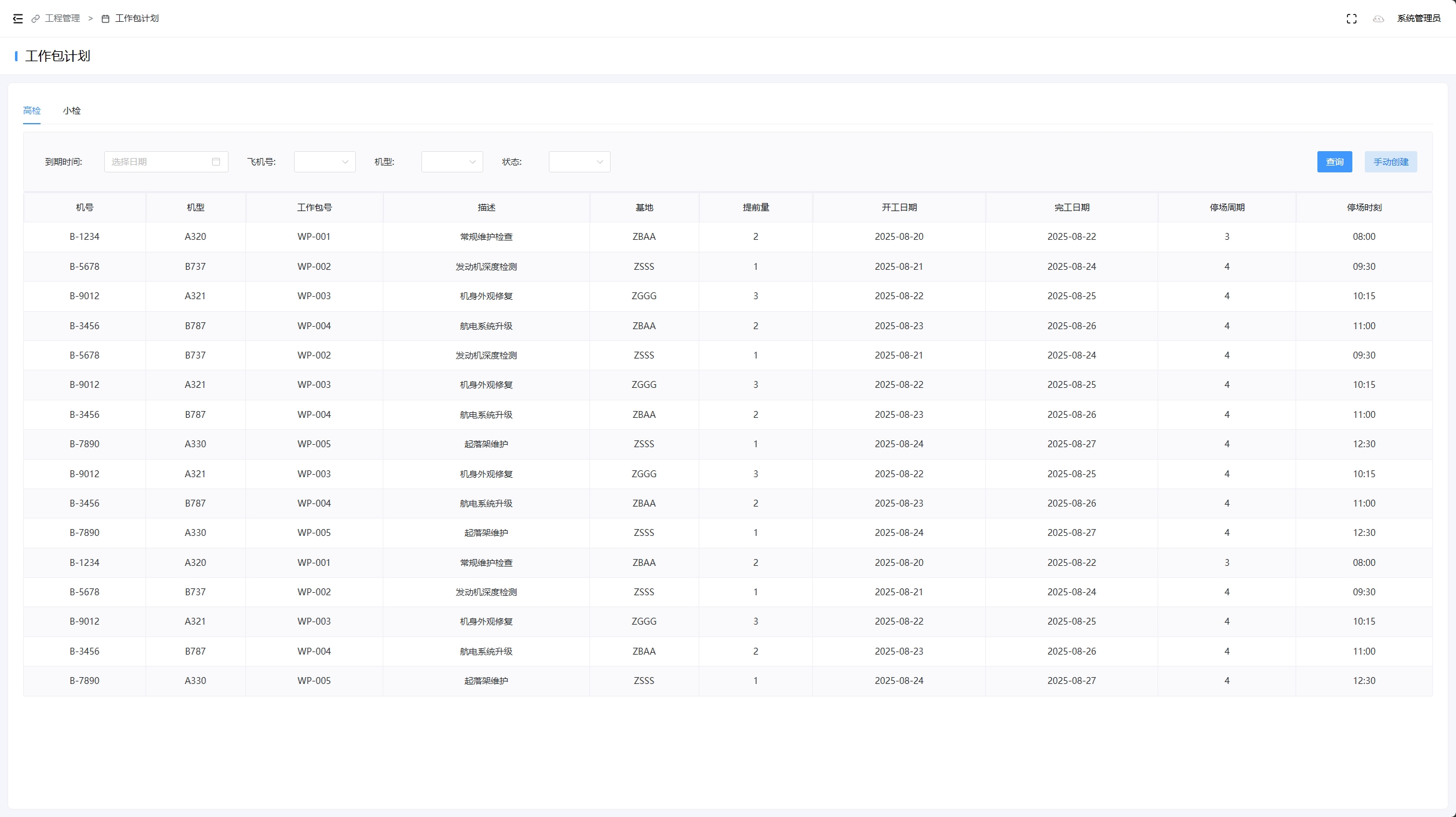Viewport: 1456px width, 817px height.
Task: Click the 查询 button
Action: pyautogui.click(x=1335, y=162)
